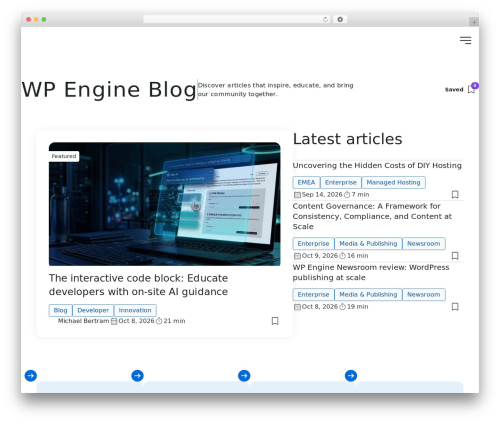Click the Latest articles heading
Screen dimensions: 500x423
pyautogui.click(x=348, y=139)
